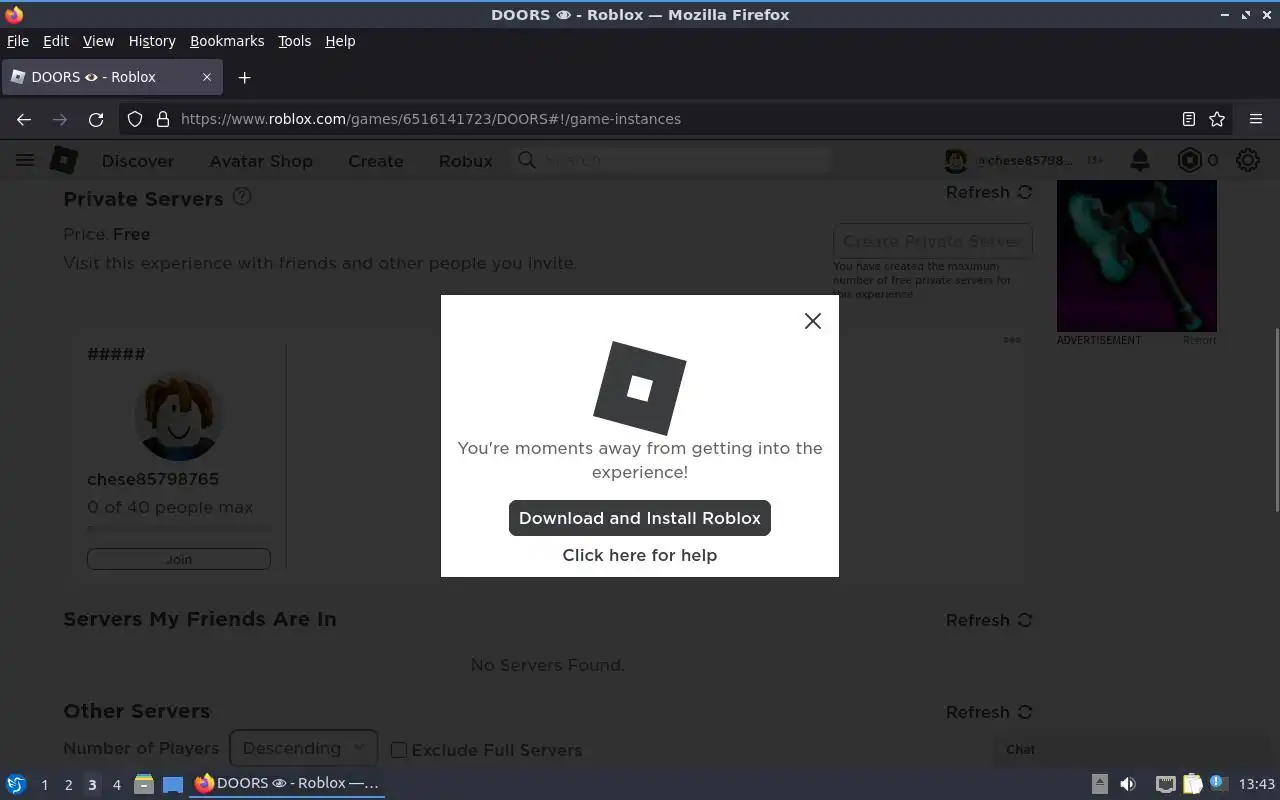The width and height of the screenshot is (1280, 800).
Task: Refresh the Private Servers list
Action: point(989,192)
